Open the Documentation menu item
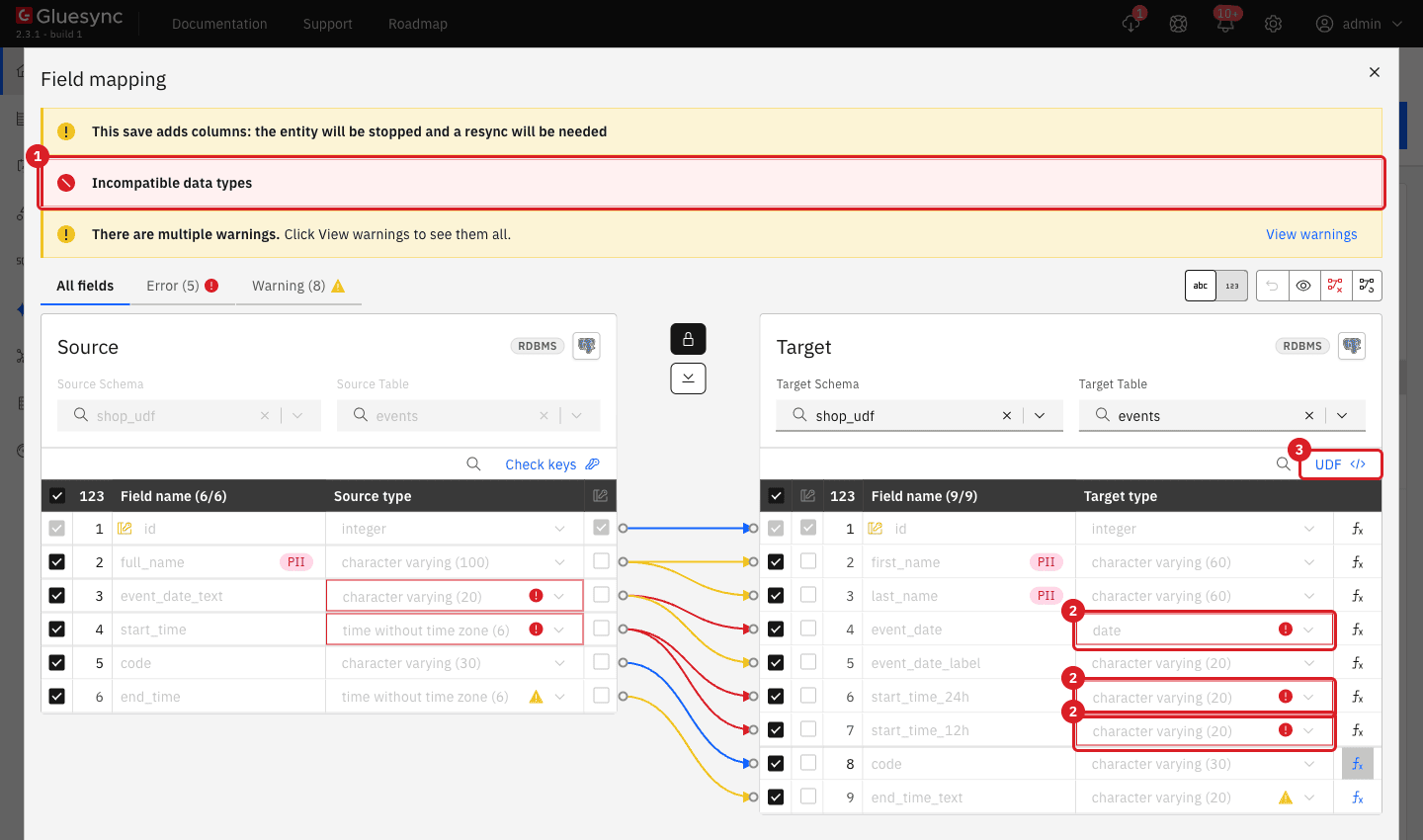This screenshot has height=840, width=1423. coord(219,24)
